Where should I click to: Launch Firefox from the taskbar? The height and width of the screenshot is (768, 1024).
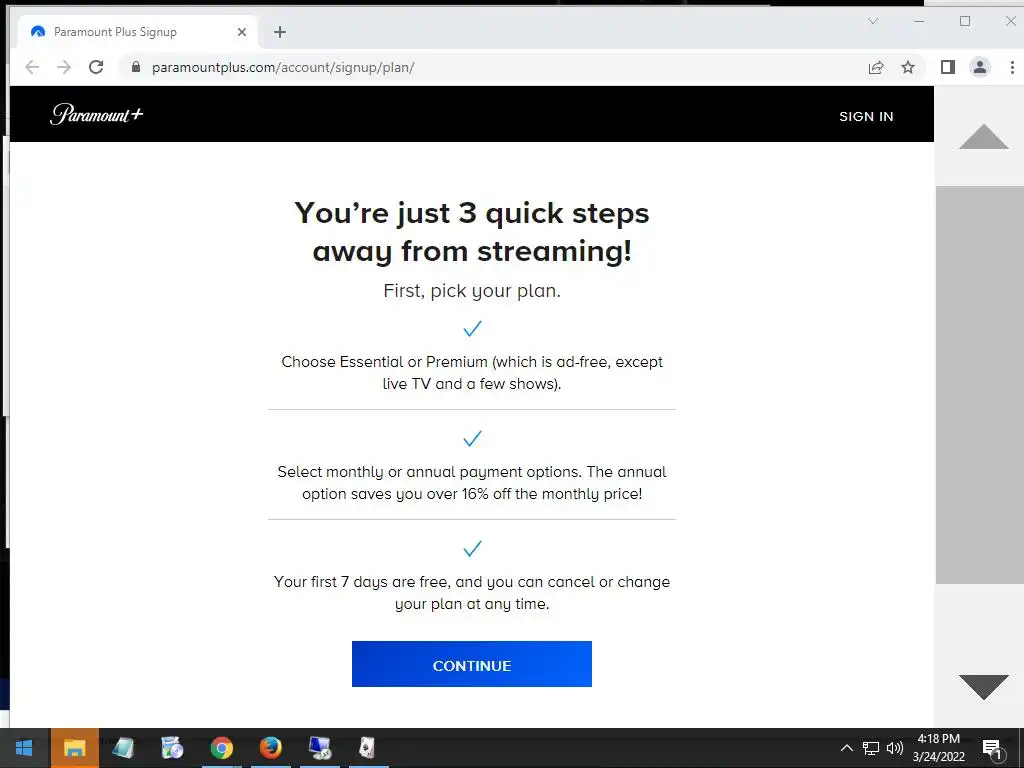pos(270,748)
